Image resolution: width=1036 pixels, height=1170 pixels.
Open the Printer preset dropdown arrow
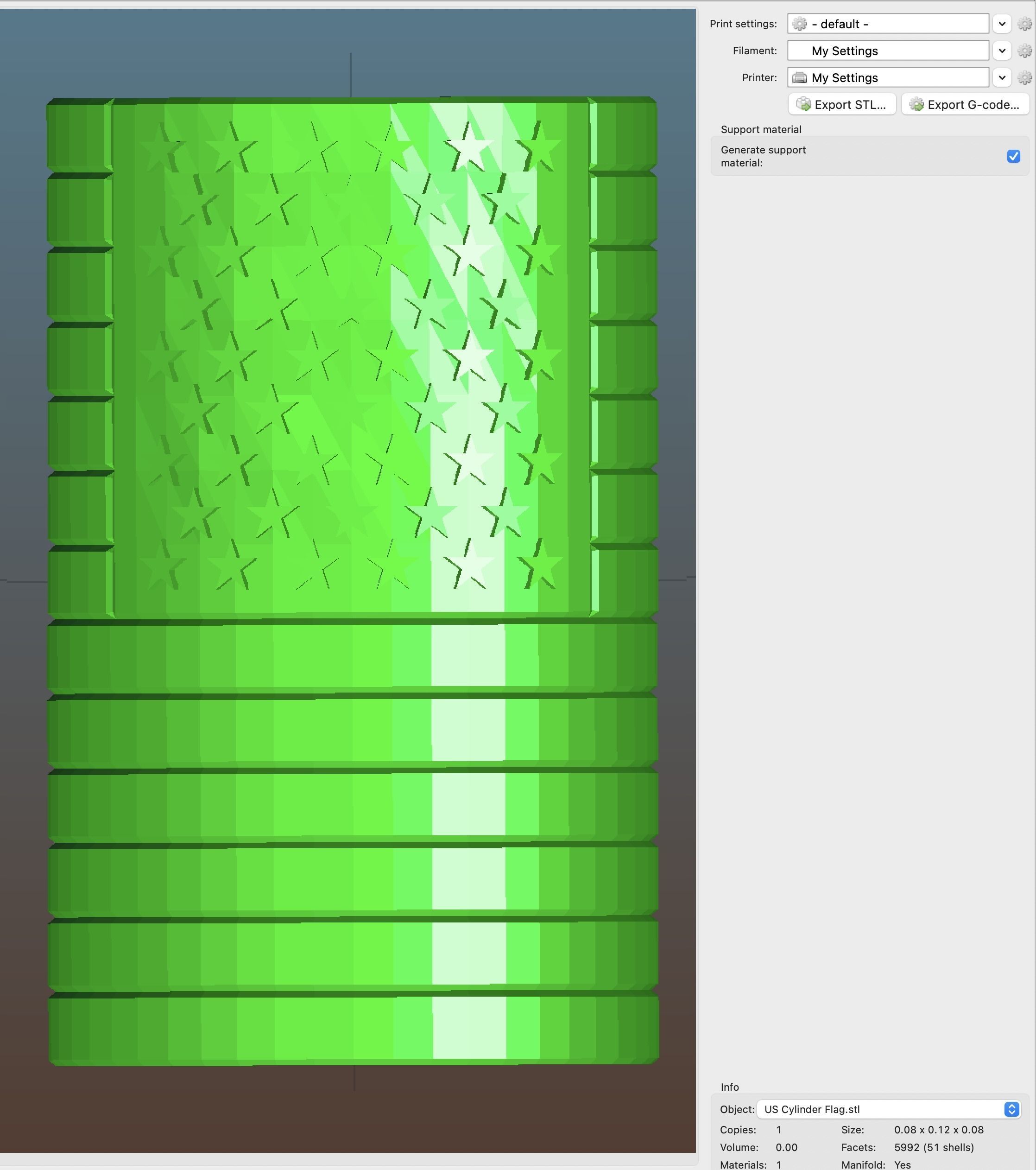[1002, 78]
